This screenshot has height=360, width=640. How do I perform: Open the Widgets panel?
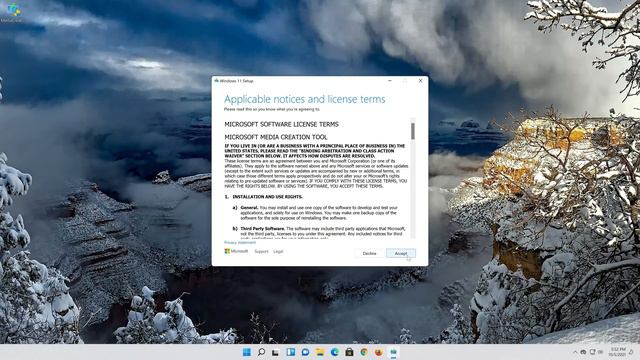(x=291, y=352)
